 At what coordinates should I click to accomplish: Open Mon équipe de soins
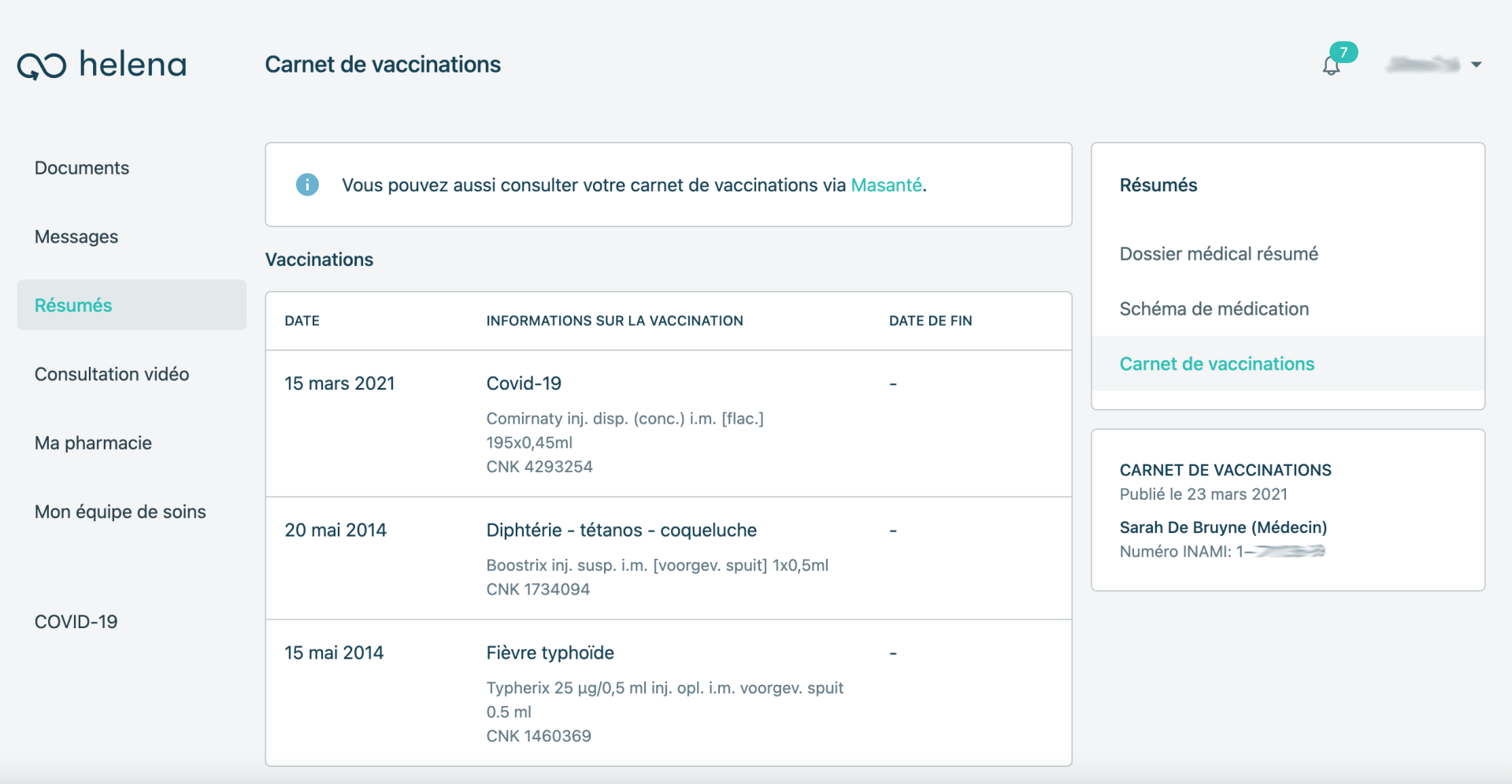(x=120, y=512)
